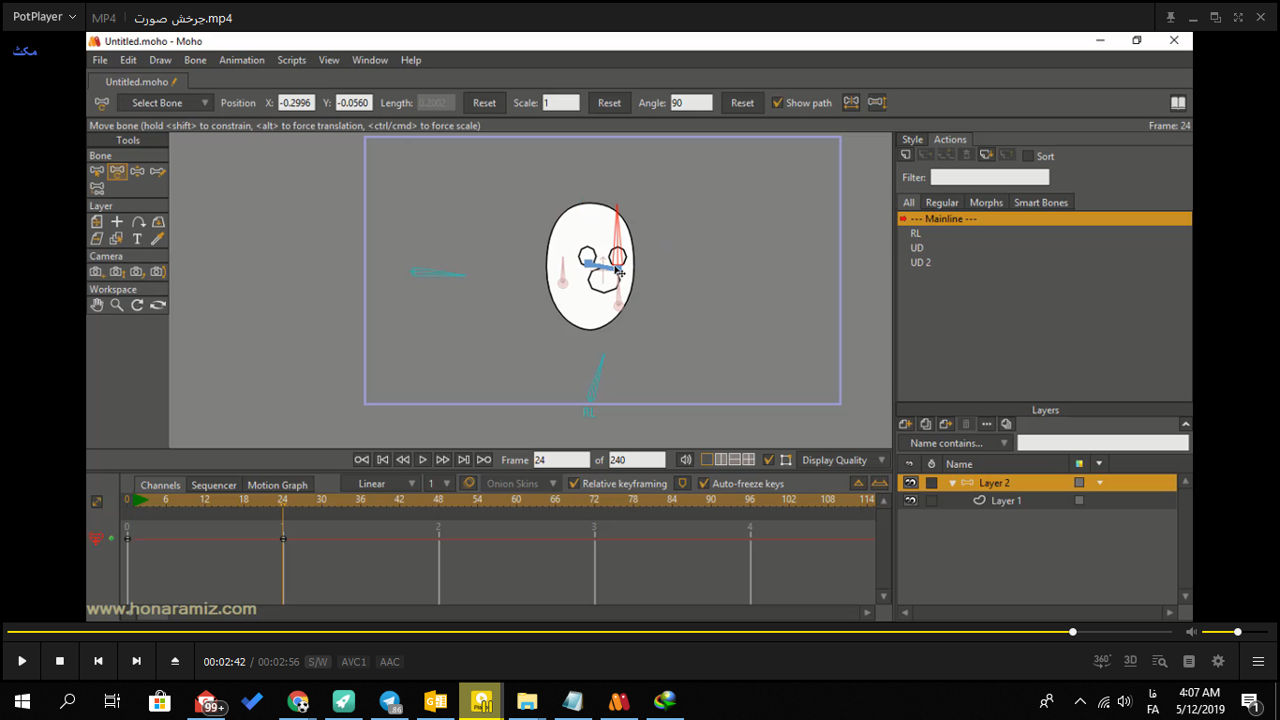Select the Transform Bone tool
The image size is (1280, 720).
[117, 171]
